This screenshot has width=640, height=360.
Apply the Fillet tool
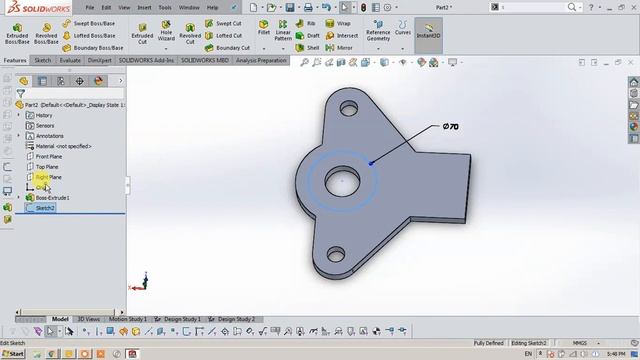click(264, 27)
